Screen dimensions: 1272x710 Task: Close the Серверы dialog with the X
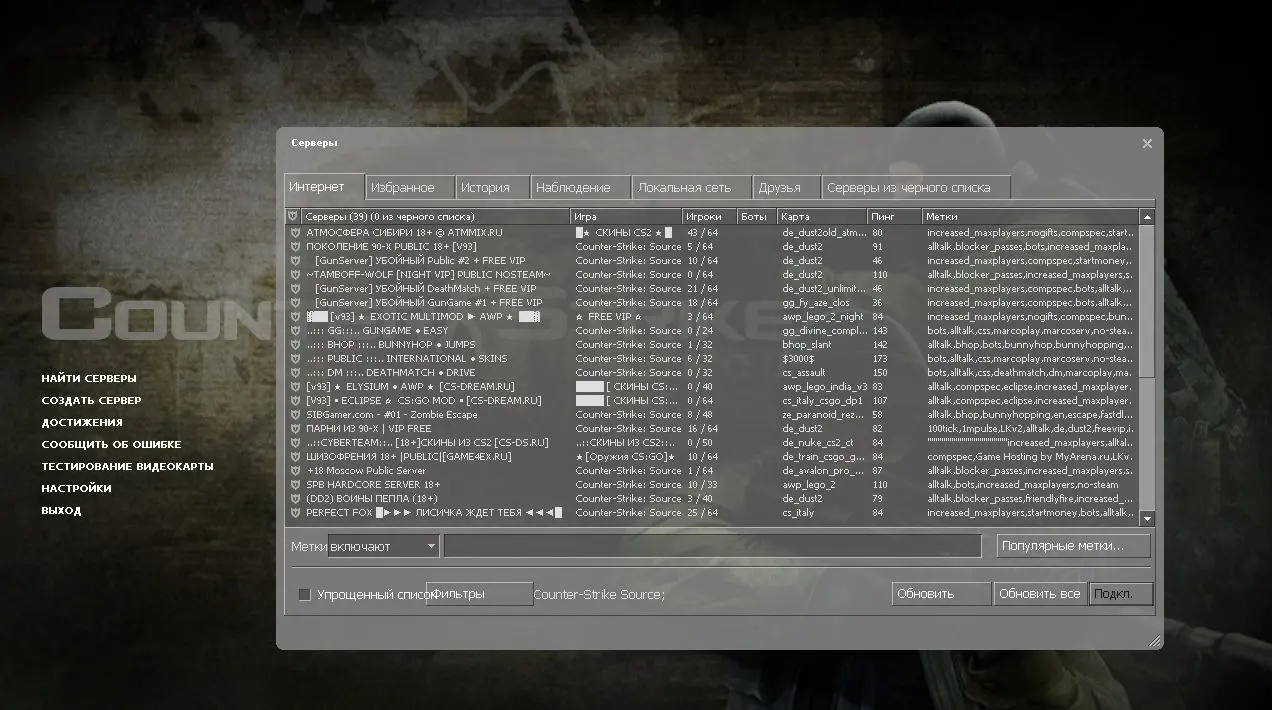coord(1147,144)
